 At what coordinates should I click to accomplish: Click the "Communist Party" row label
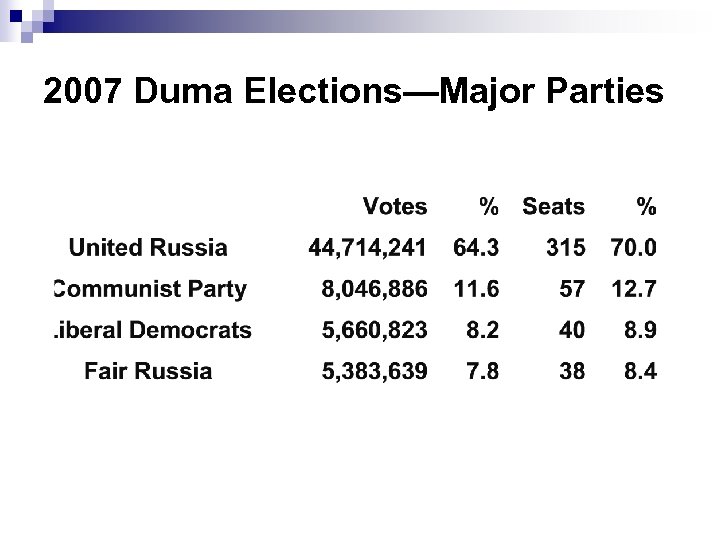coord(150,290)
